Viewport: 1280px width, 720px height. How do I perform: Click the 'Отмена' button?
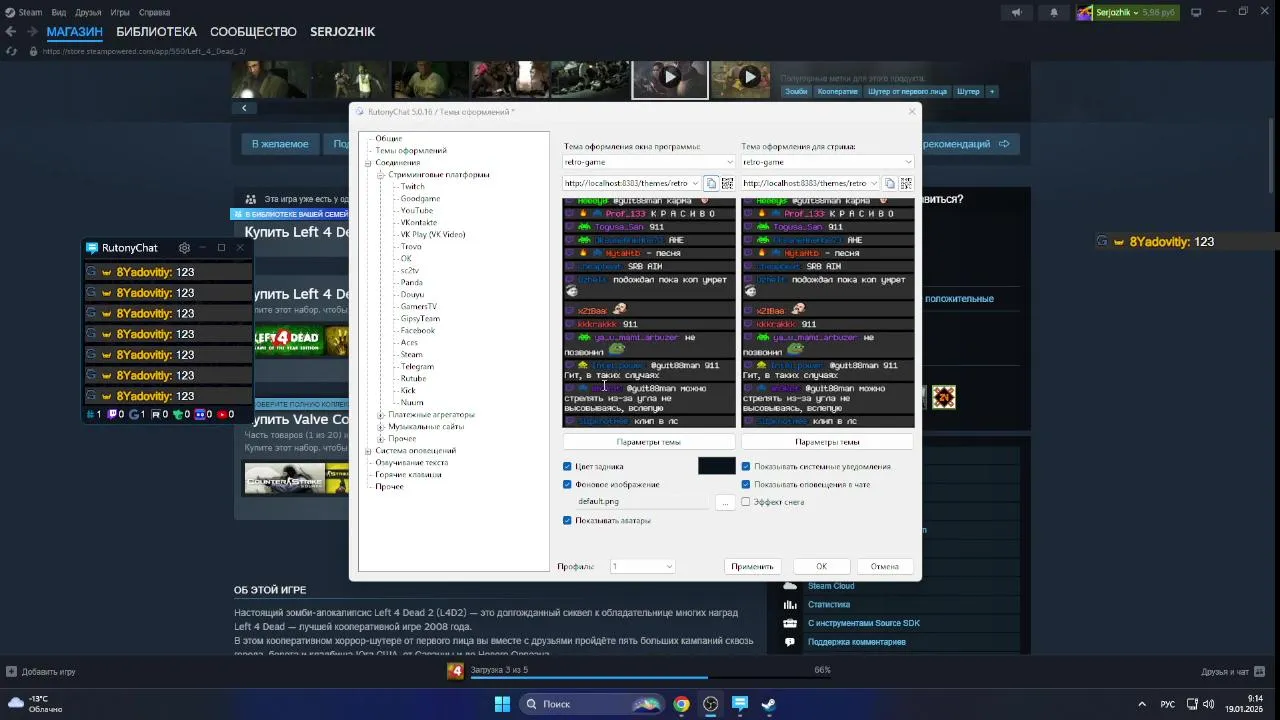pyautogui.click(x=884, y=567)
